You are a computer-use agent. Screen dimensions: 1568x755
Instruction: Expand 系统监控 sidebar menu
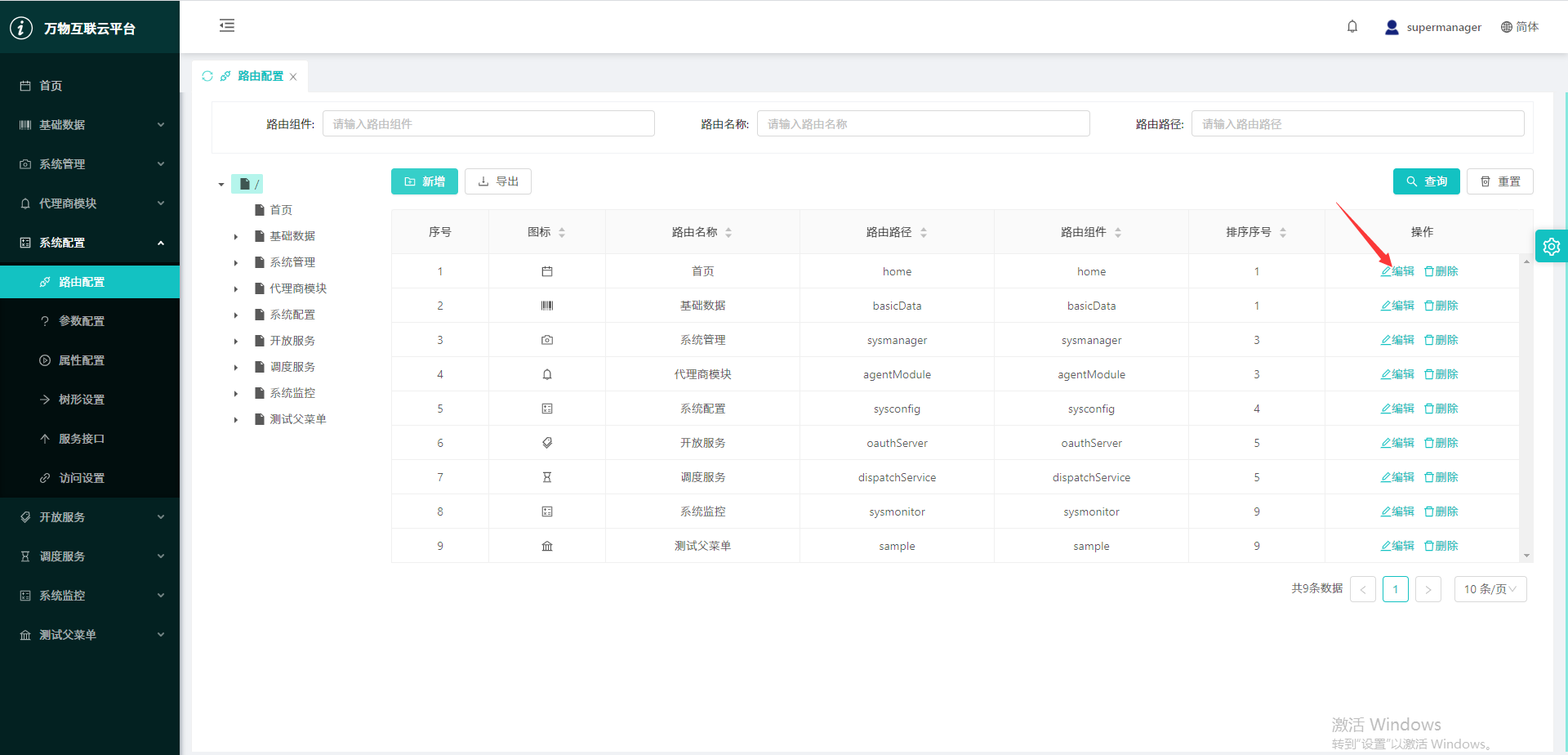click(x=90, y=596)
